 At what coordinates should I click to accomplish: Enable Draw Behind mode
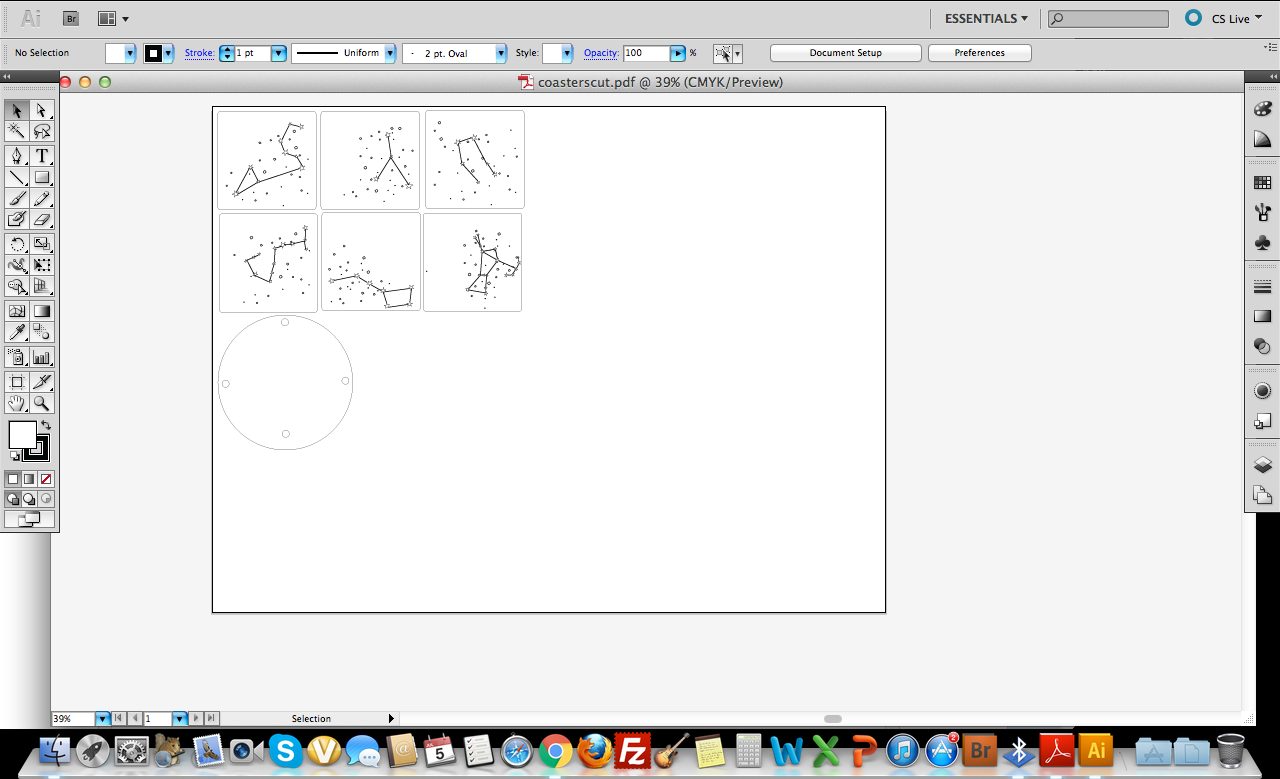[29, 498]
